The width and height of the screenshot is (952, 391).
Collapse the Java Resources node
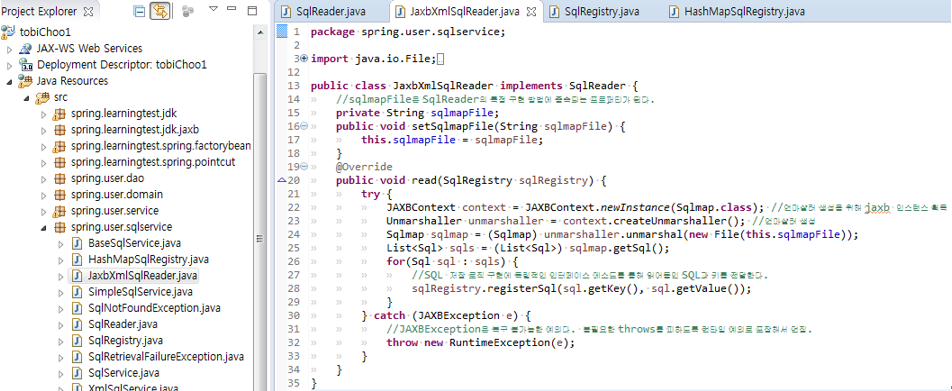click(x=10, y=82)
